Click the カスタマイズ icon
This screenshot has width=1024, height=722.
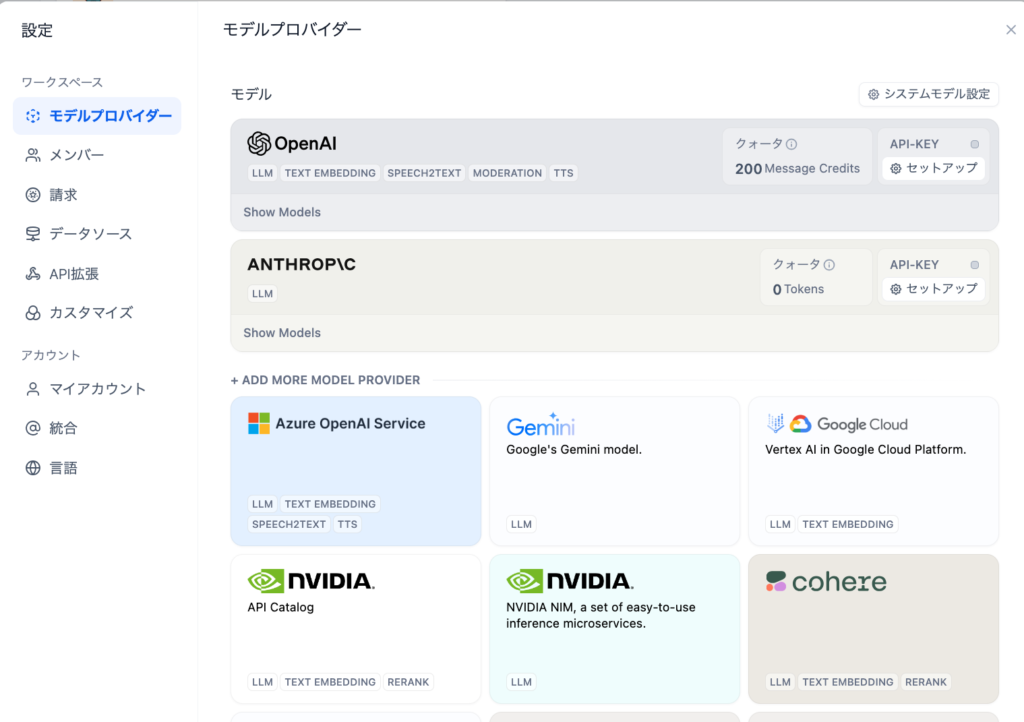[x=33, y=313]
